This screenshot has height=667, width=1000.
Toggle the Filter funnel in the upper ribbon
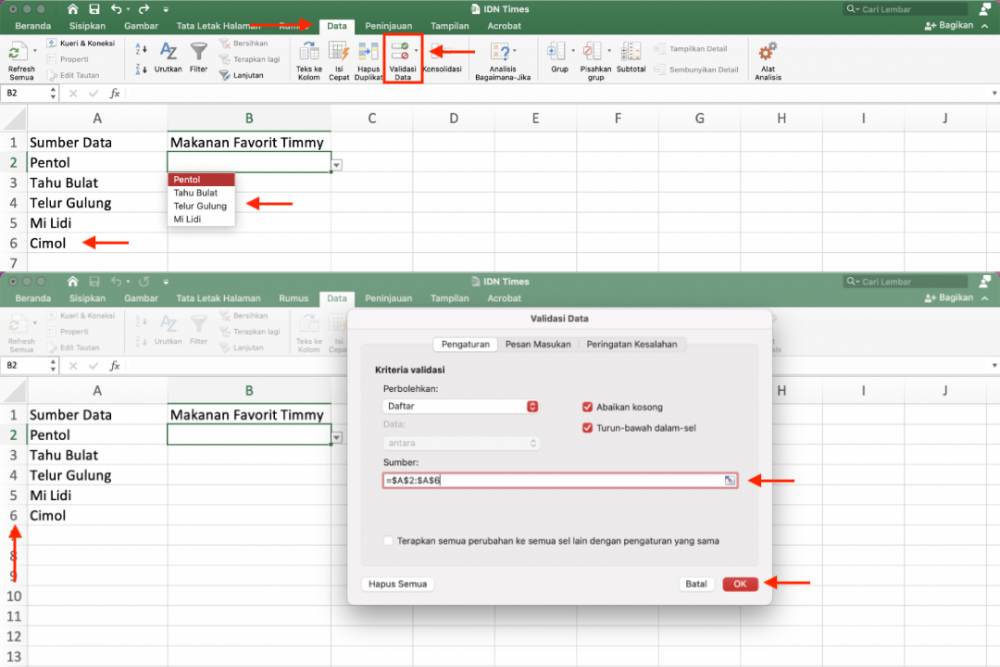point(198,57)
